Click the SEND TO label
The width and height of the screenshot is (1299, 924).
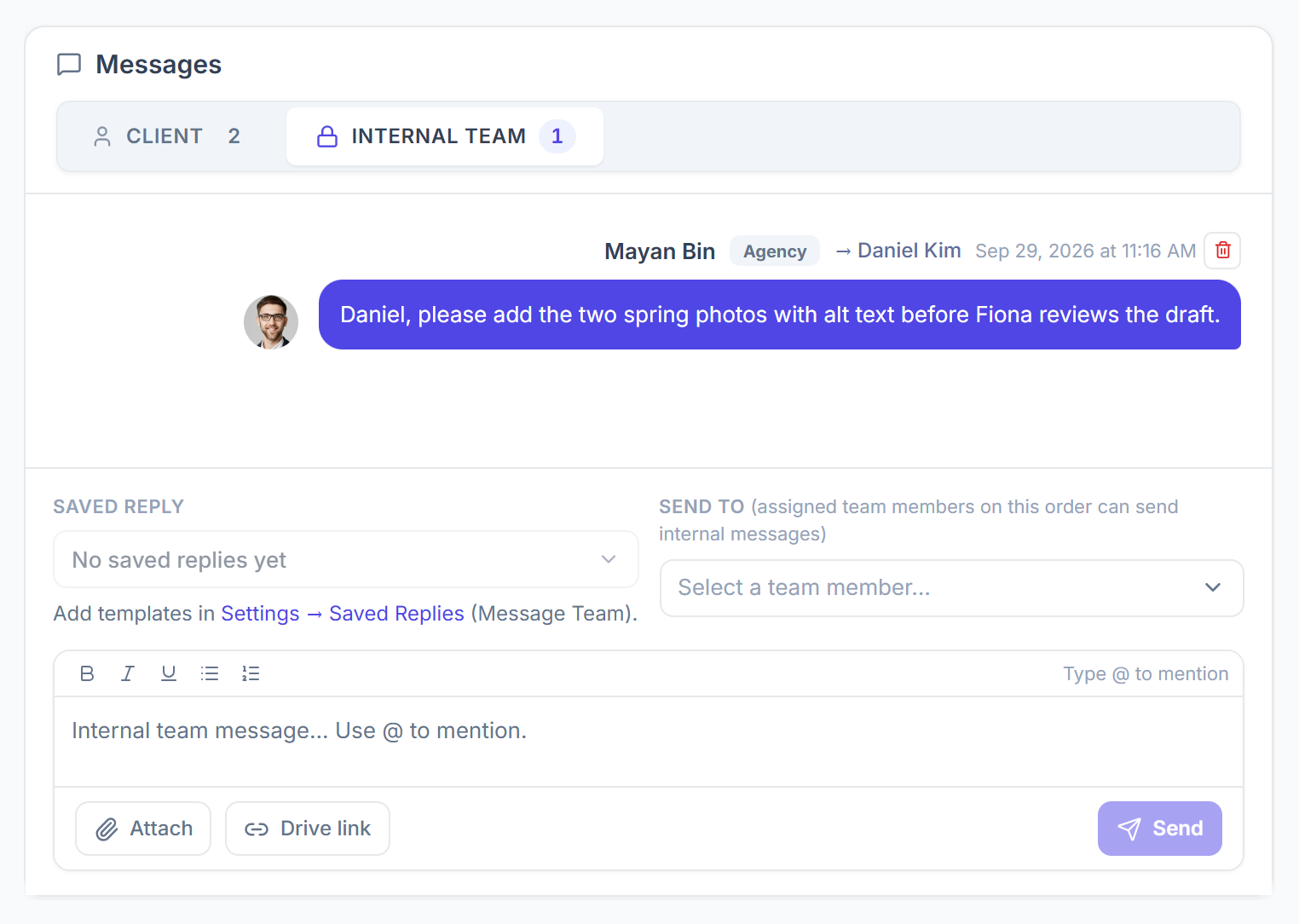(701, 506)
